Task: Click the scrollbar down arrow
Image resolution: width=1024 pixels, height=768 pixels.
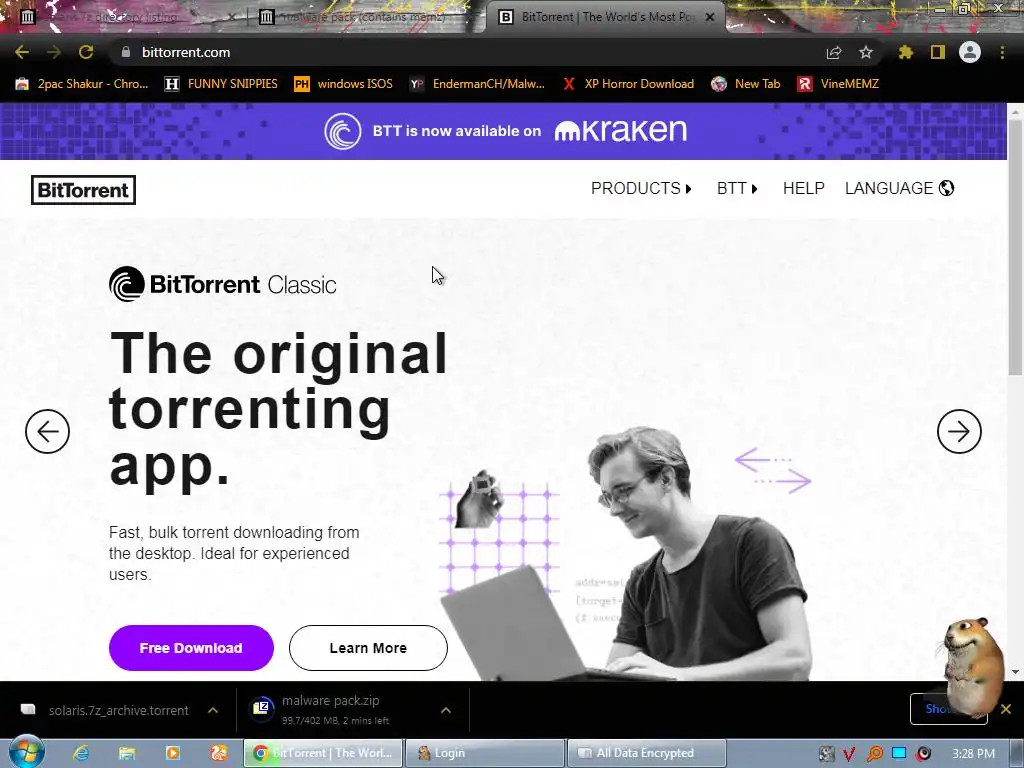Action: pos(1016,672)
